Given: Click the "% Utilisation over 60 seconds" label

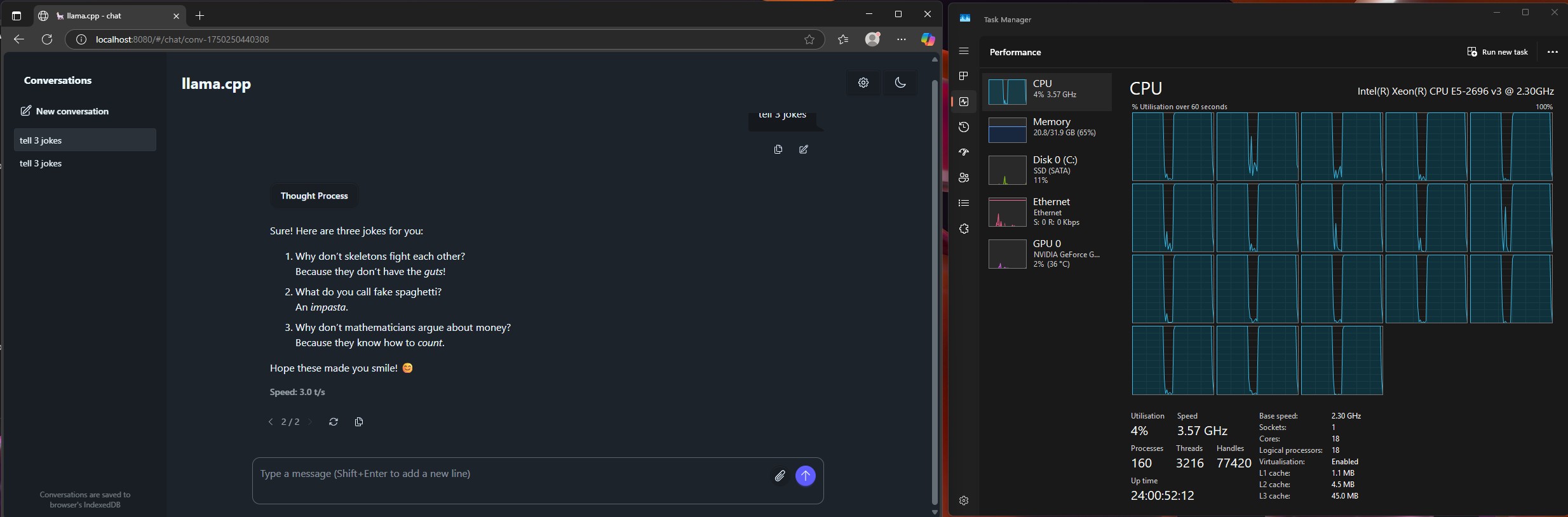Looking at the screenshot, I should (x=1179, y=107).
